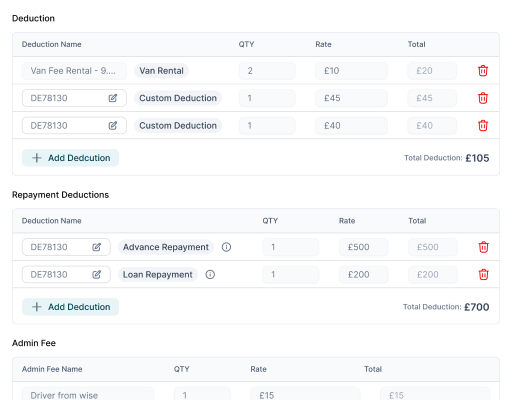Click QTY field of £45 Custom Deduction row
This screenshot has height=400, width=512.
click(267, 98)
